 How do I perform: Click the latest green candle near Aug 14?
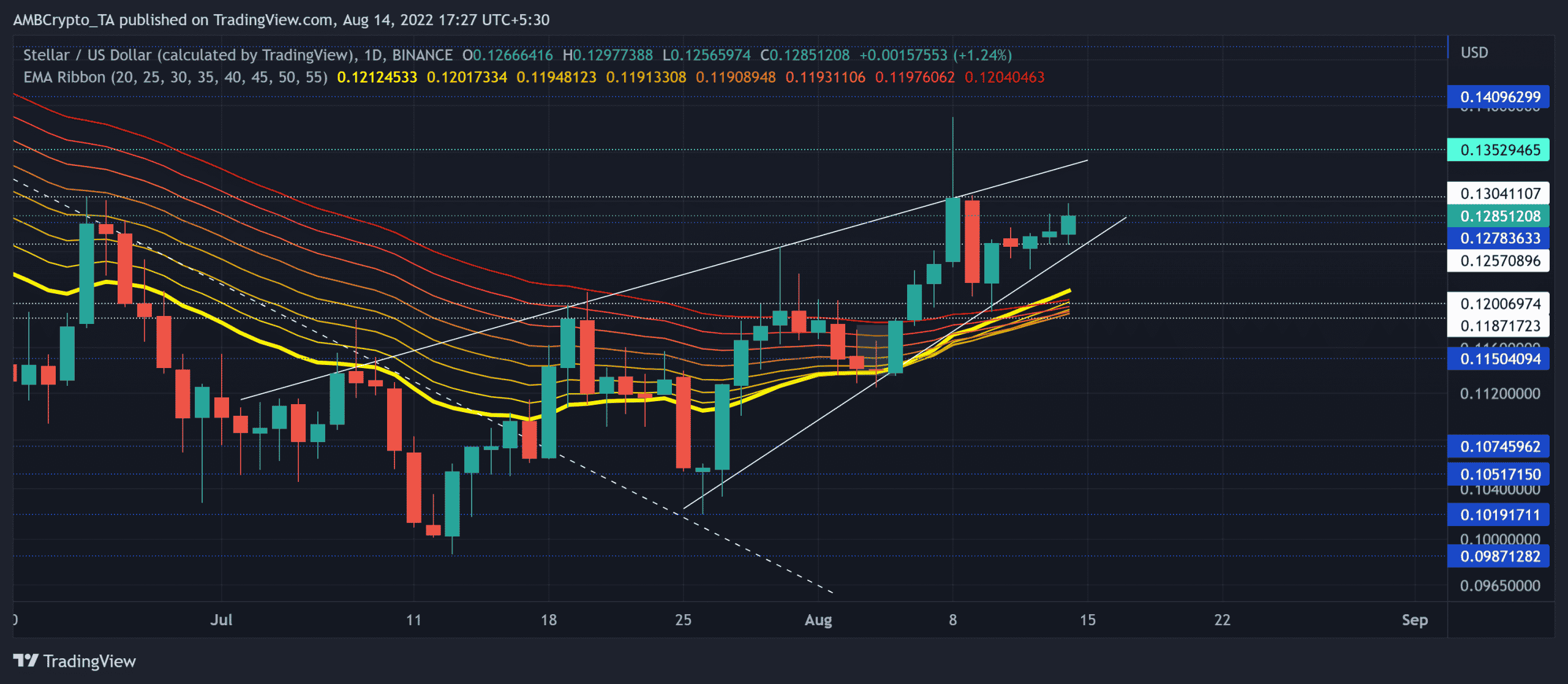tap(1068, 225)
